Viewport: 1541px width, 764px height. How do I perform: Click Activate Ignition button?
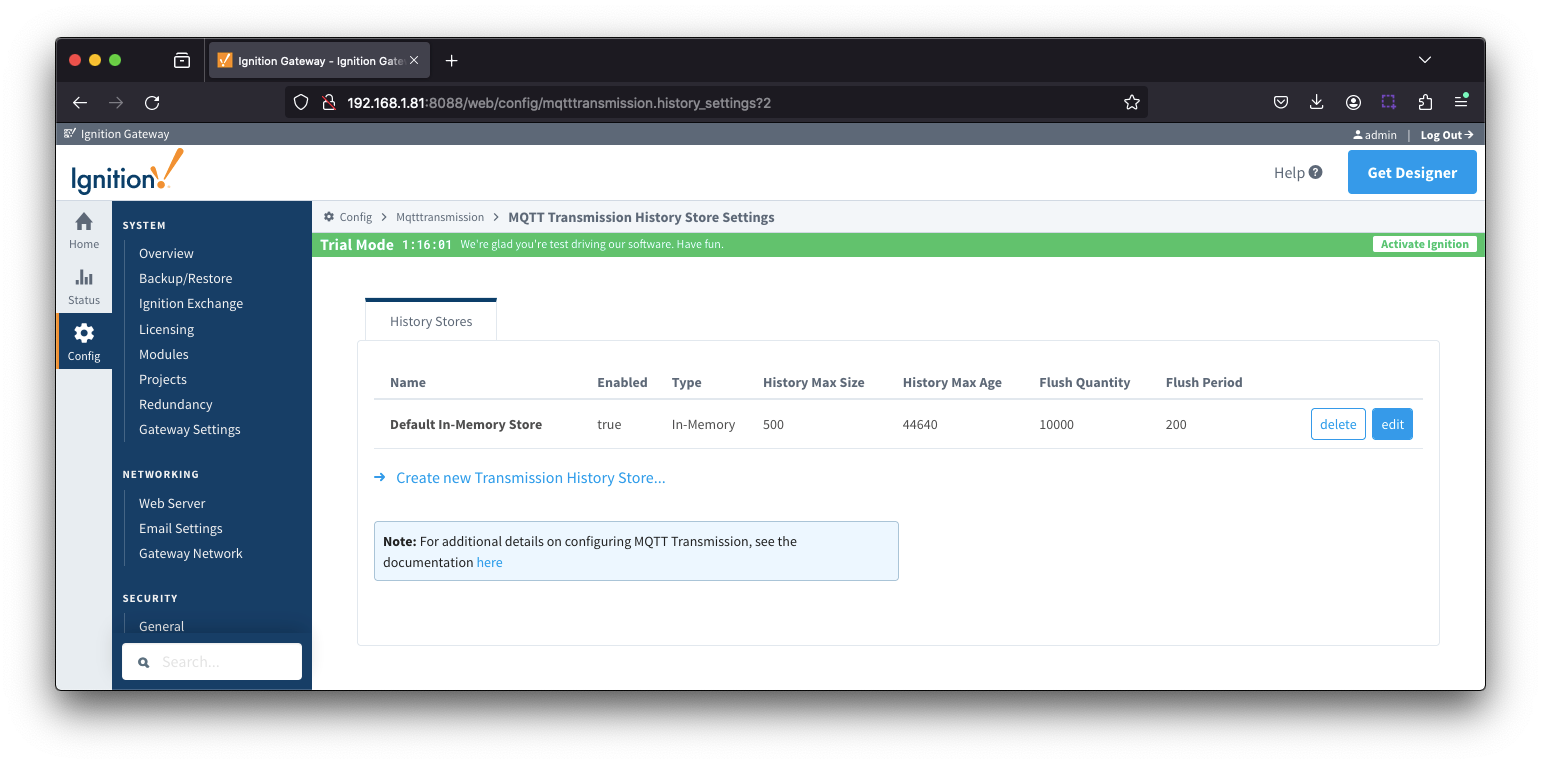click(x=1424, y=244)
